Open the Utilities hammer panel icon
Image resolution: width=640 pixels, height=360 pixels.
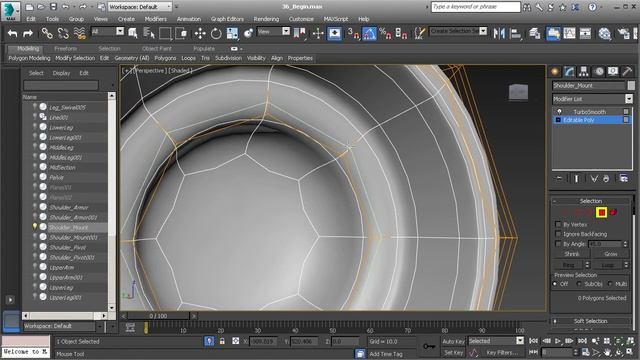pyautogui.click(x=627, y=71)
